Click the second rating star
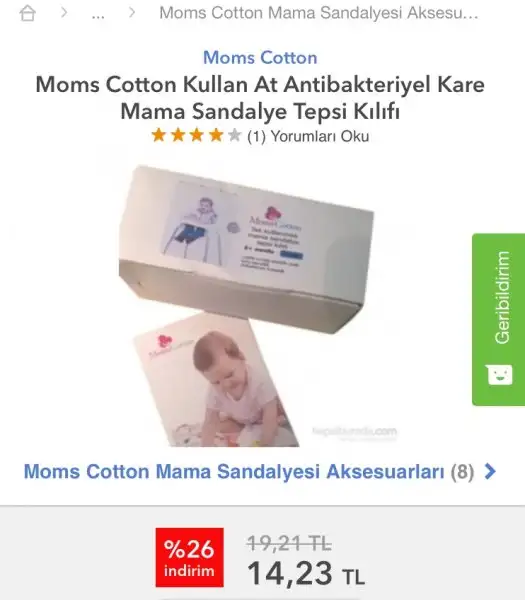 [178, 135]
